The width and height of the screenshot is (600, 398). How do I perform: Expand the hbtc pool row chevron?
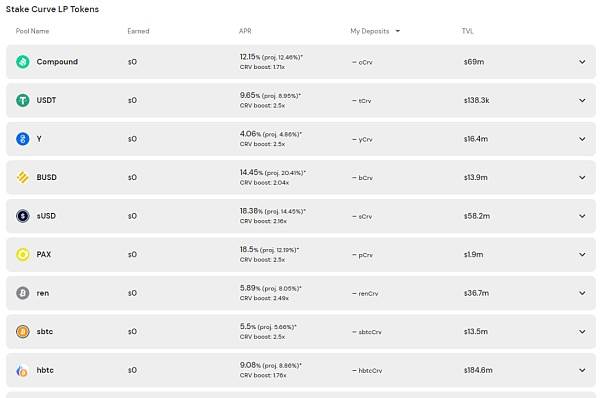point(582,370)
